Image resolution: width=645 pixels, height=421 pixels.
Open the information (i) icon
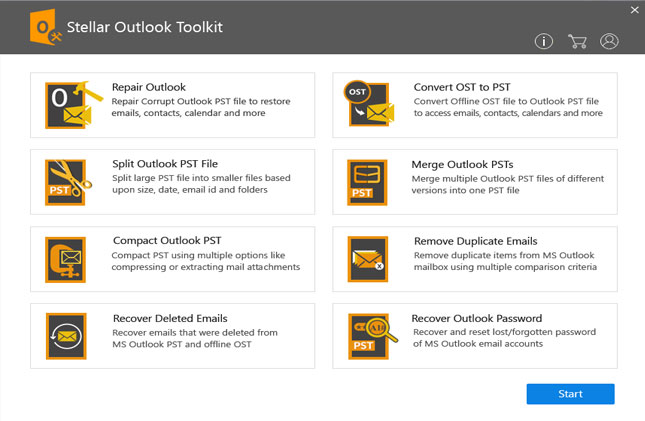[543, 41]
